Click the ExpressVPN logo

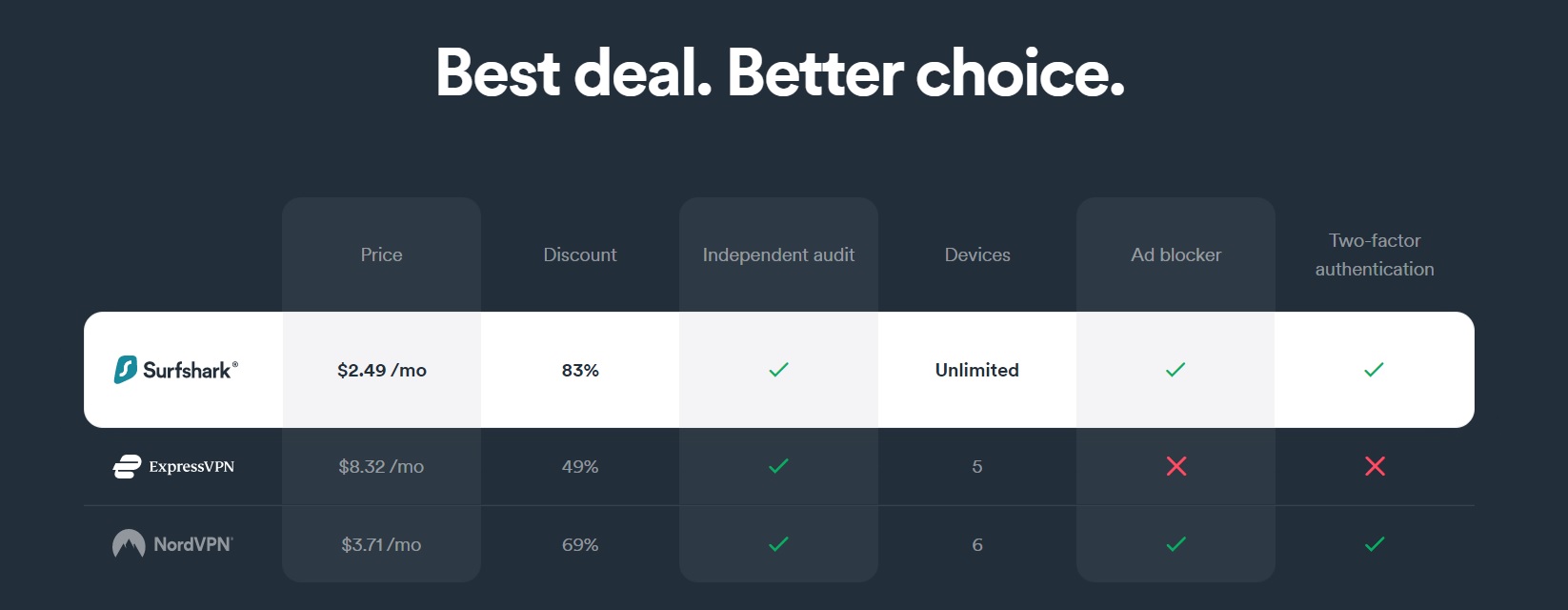coord(173,467)
